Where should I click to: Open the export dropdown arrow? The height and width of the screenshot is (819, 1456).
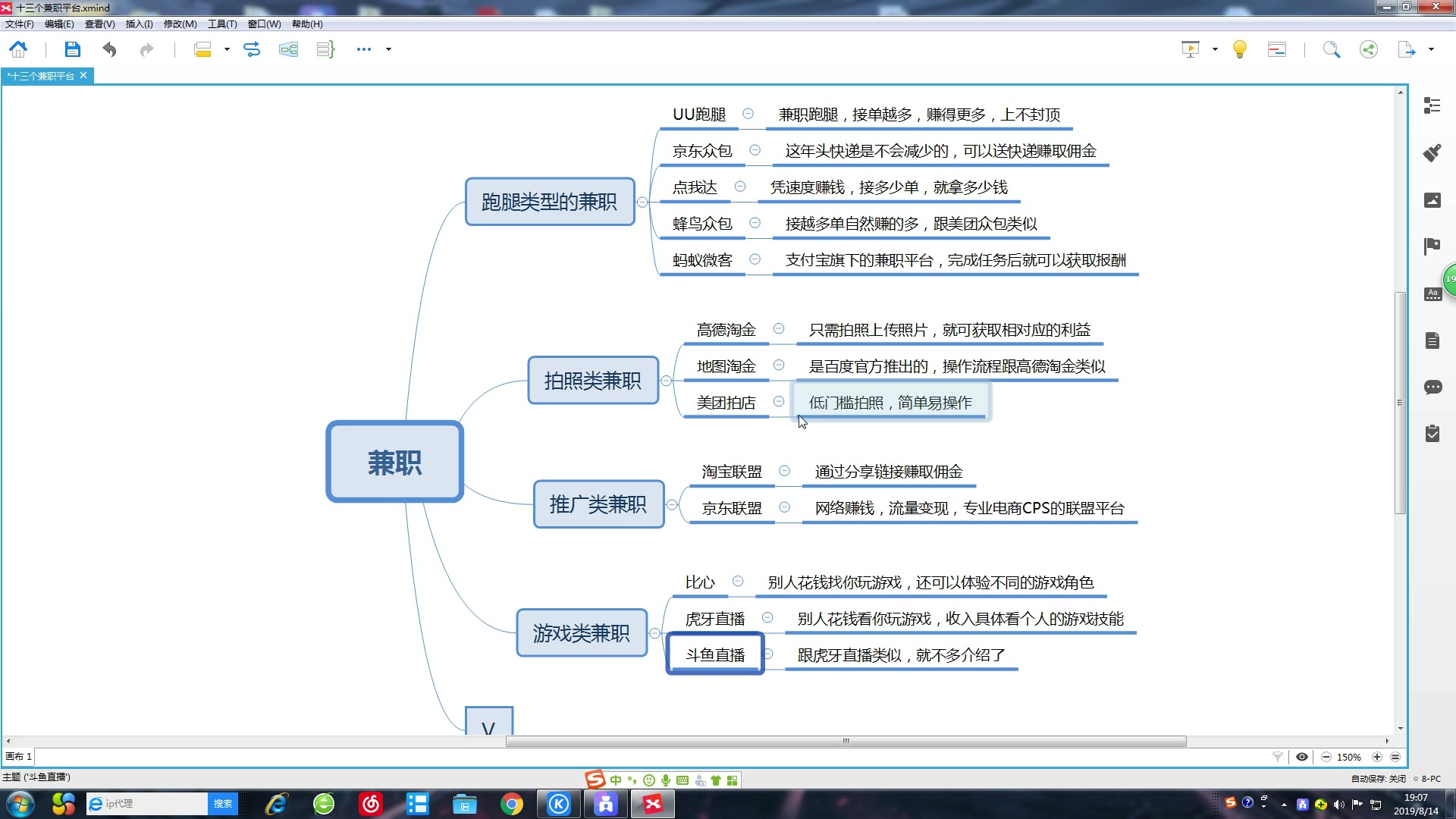pos(1431,50)
